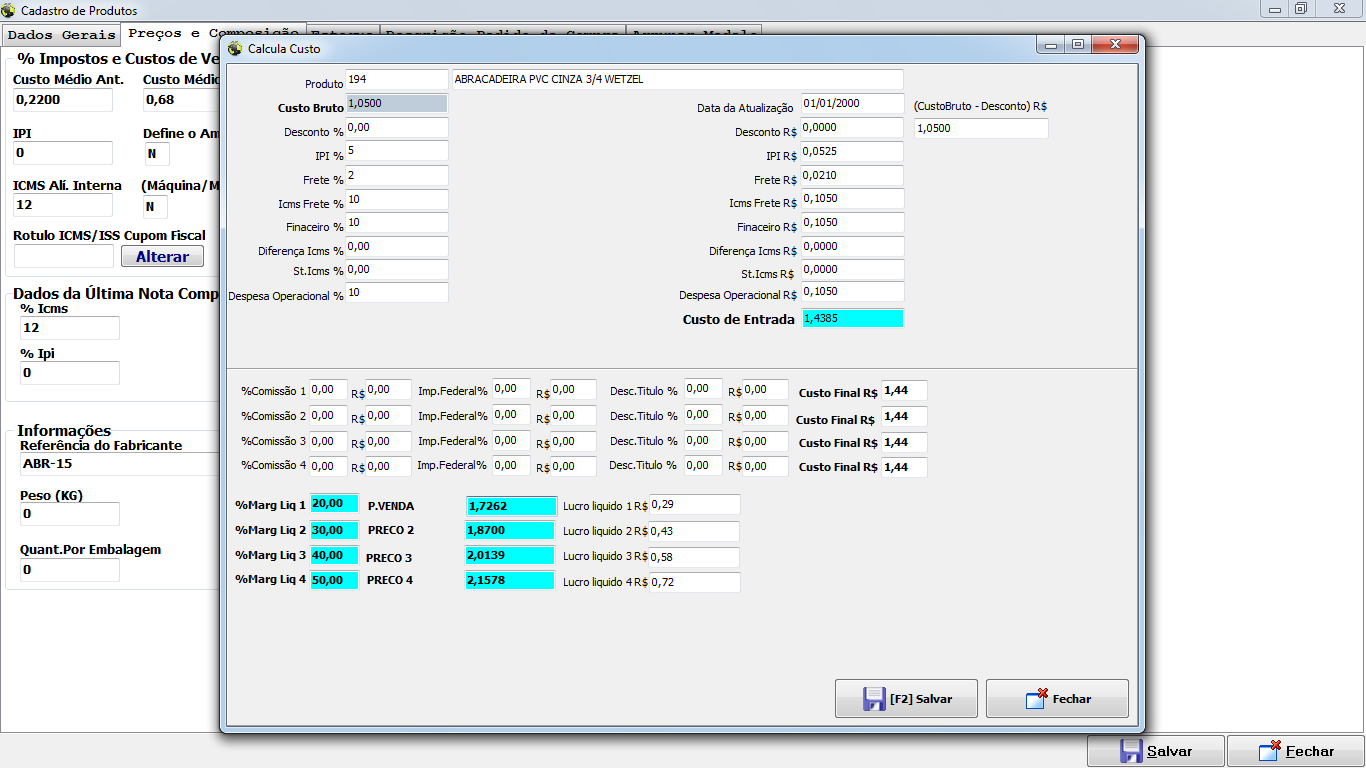1366x768 pixels.
Task: Click the Alterar button
Action: tap(162, 257)
